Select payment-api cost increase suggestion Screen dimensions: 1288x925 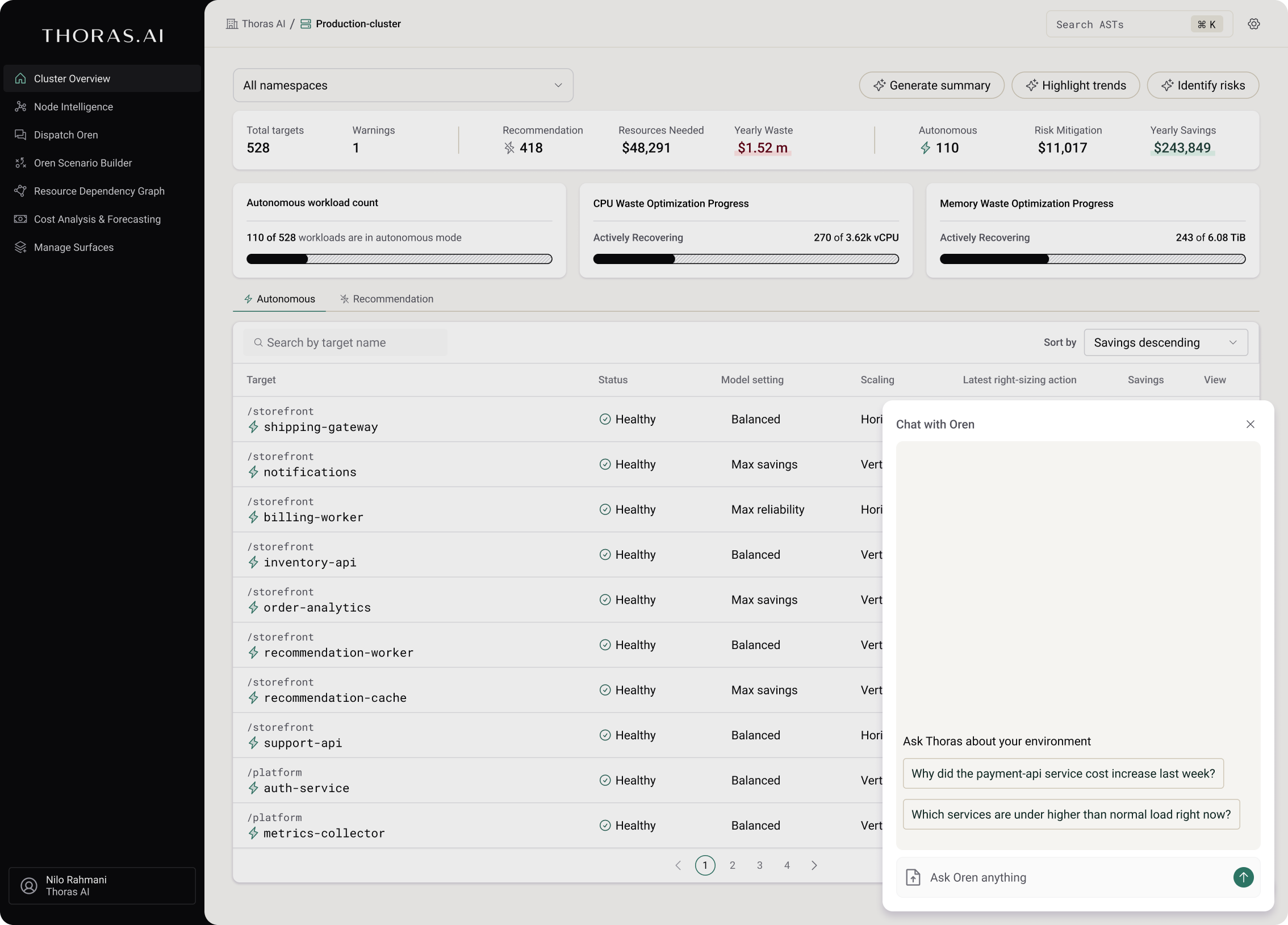point(1063,773)
